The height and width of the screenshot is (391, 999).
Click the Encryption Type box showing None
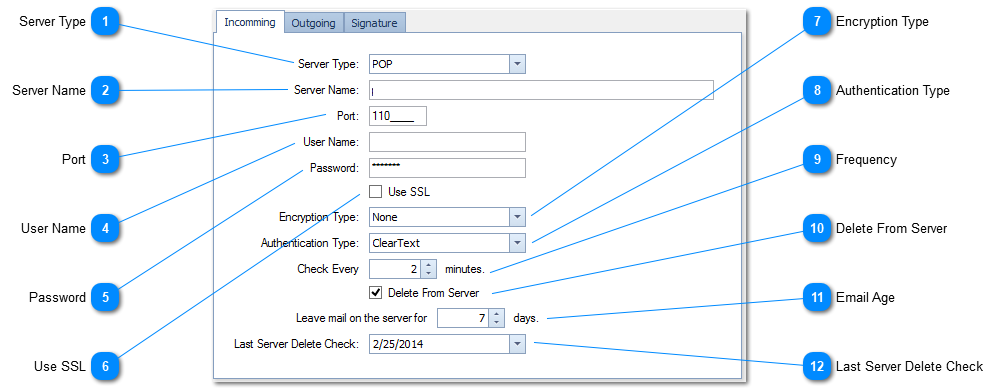click(447, 217)
